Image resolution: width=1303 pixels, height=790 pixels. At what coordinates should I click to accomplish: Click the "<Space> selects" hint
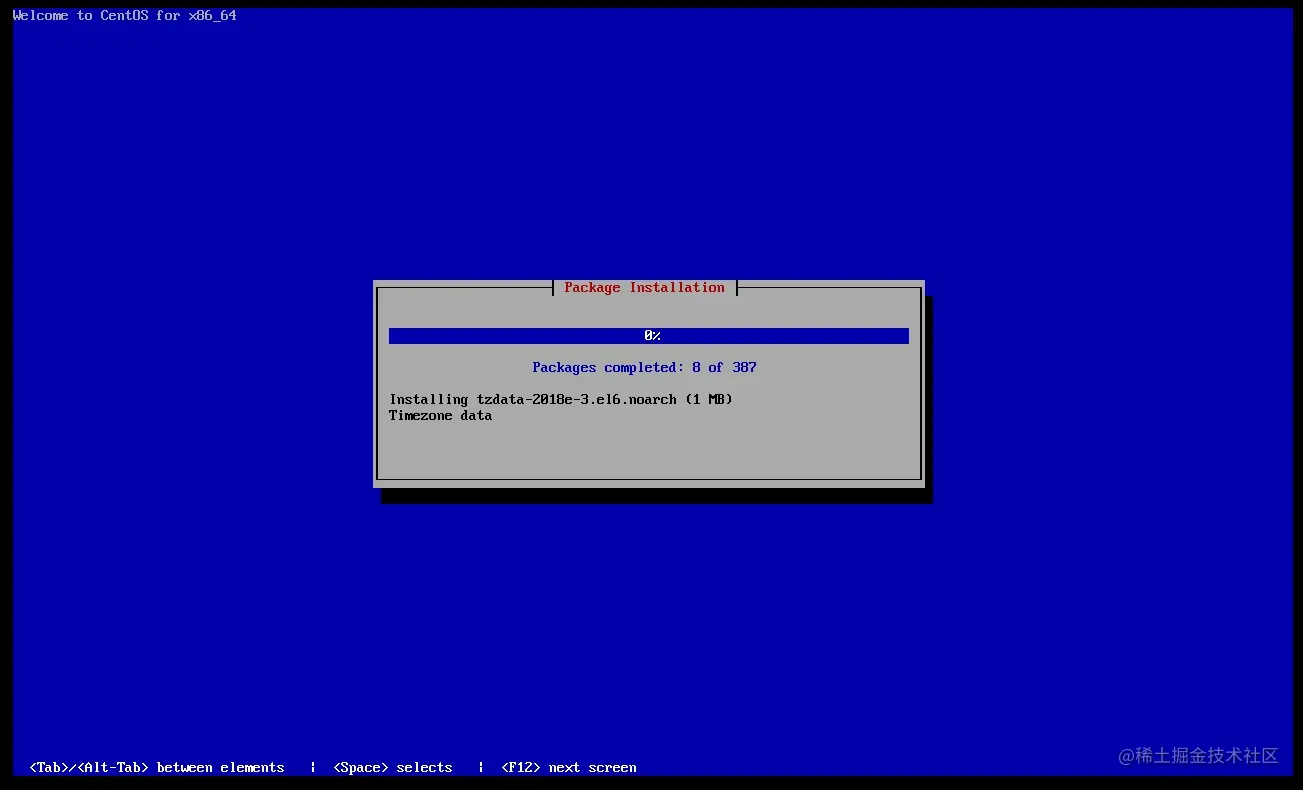point(393,768)
